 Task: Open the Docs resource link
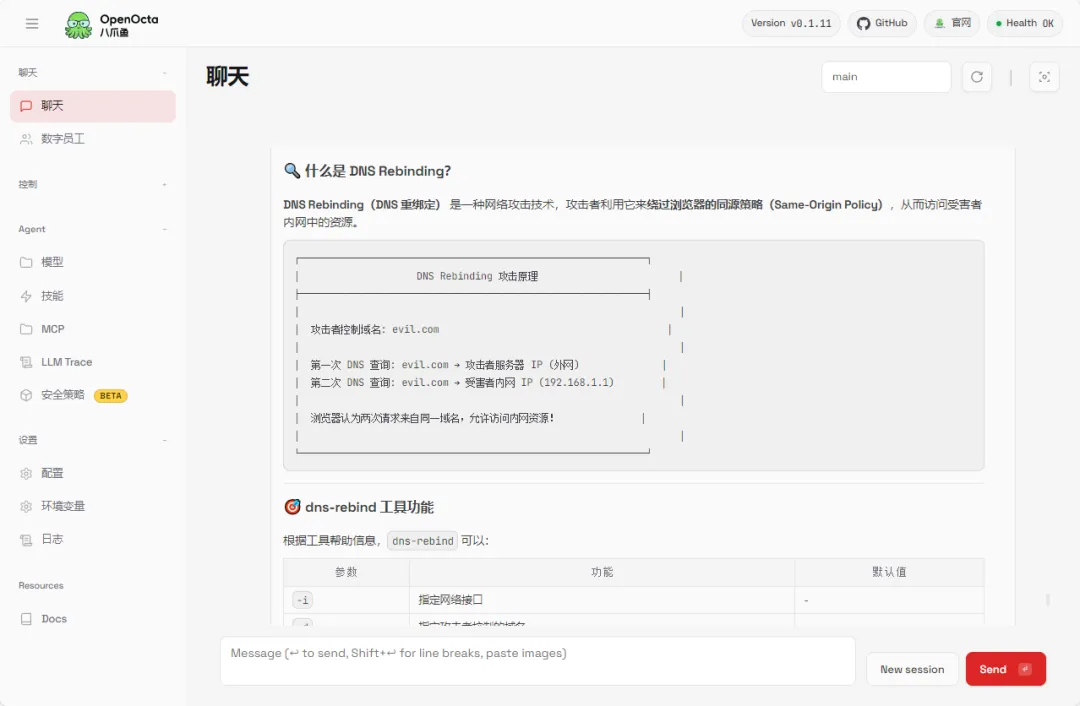point(93,619)
